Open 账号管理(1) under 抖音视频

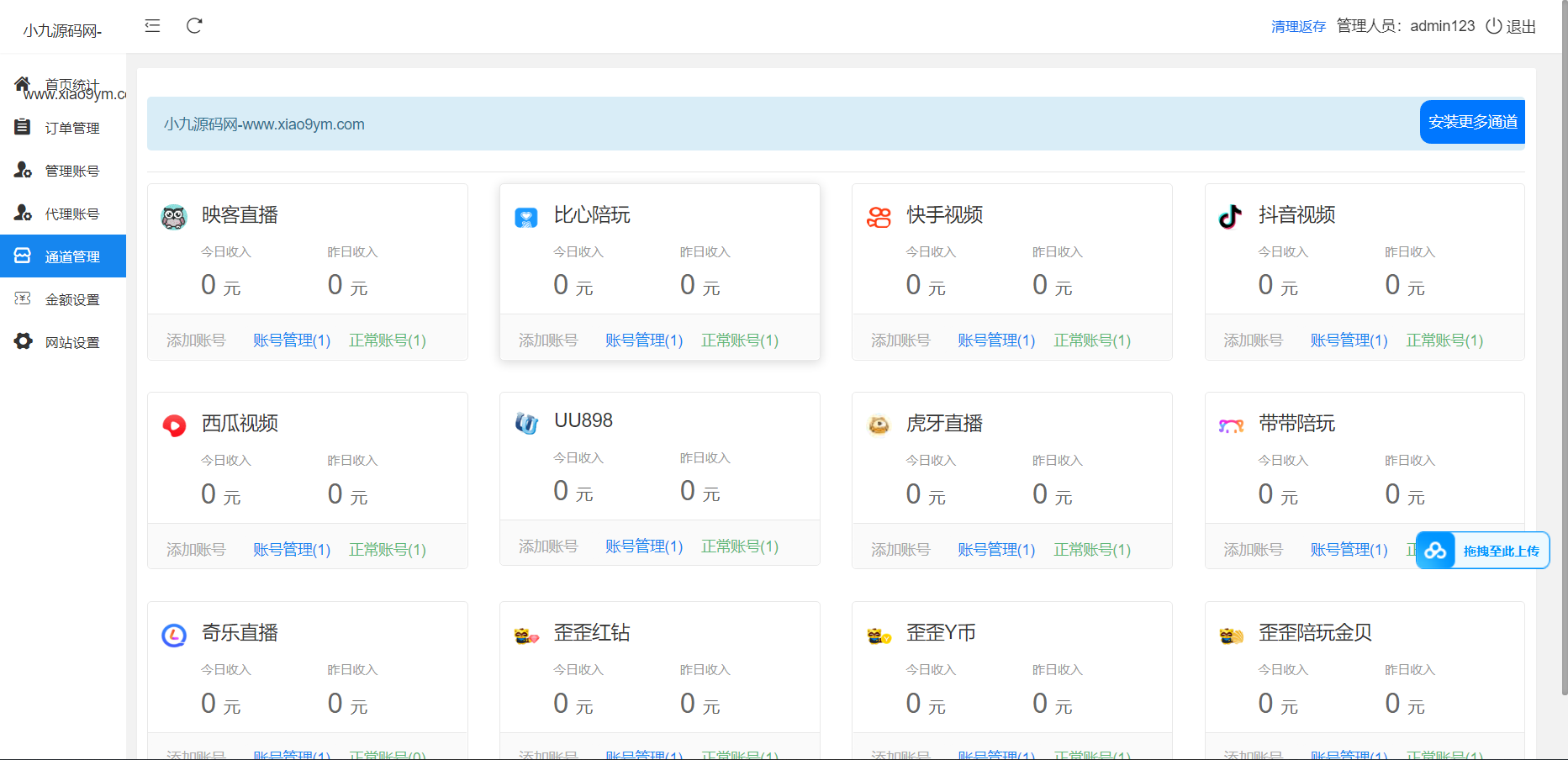pos(1349,340)
